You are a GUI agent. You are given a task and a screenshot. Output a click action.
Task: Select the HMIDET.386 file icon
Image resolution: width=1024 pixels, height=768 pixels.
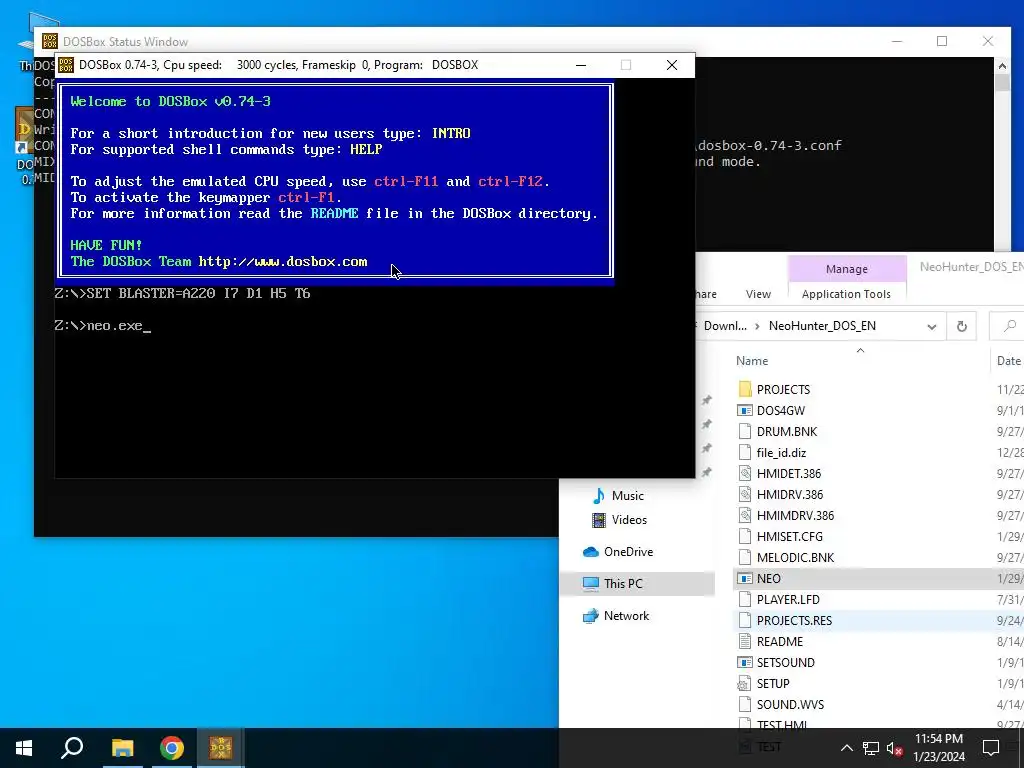[744, 473]
